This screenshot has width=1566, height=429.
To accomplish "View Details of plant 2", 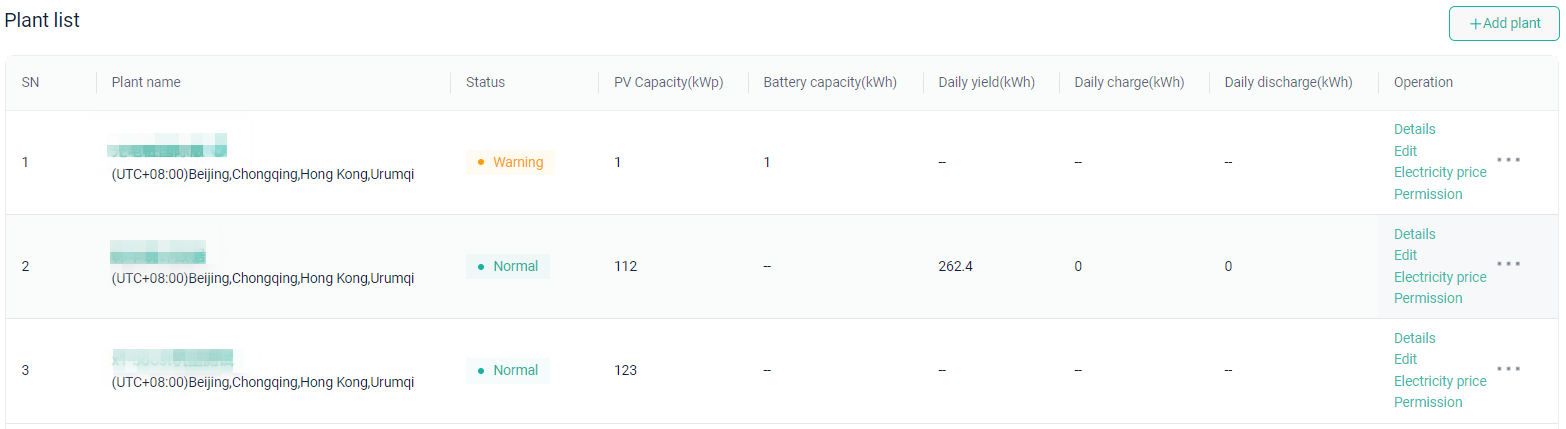I will 1414,234.
